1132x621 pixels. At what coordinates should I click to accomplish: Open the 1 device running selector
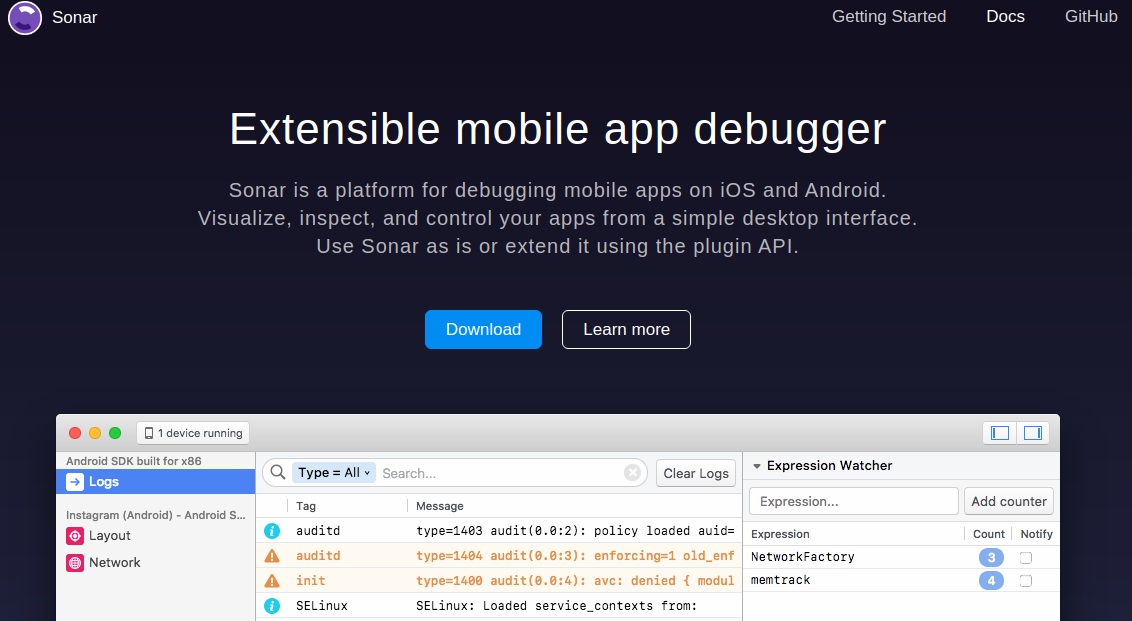(193, 433)
